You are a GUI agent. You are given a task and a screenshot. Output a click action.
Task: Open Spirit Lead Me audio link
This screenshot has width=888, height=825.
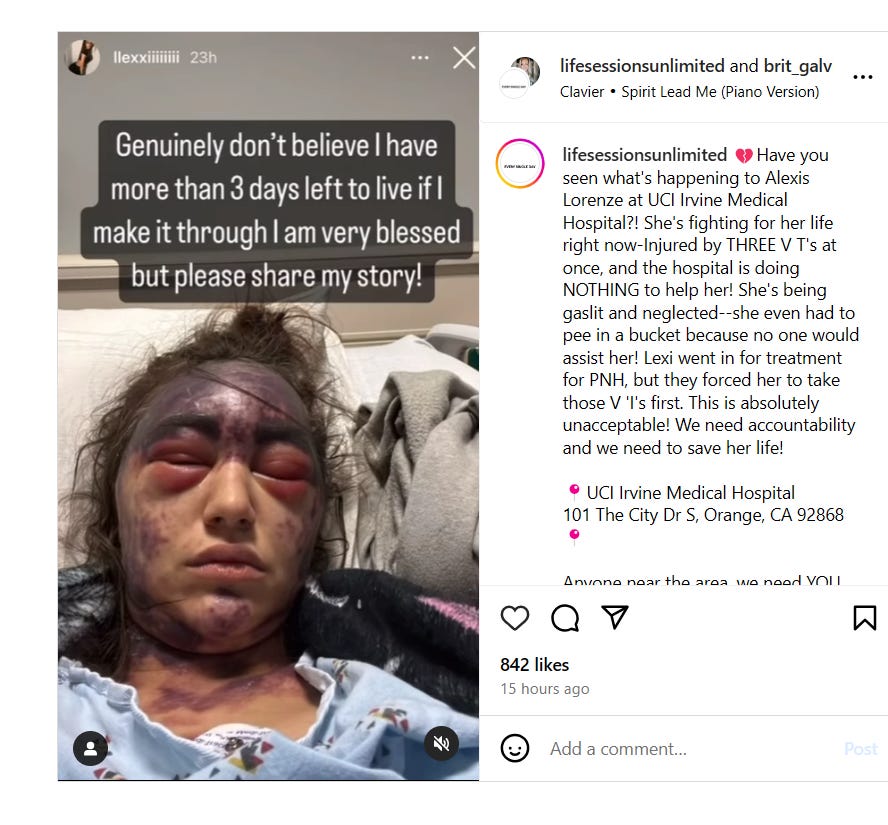(x=720, y=92)
